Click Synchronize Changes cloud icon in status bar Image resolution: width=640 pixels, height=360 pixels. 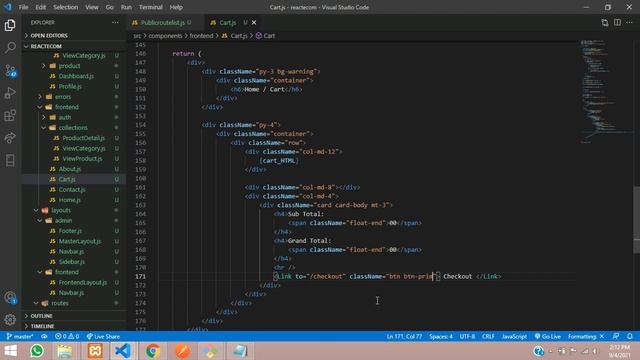click(44, 336)
